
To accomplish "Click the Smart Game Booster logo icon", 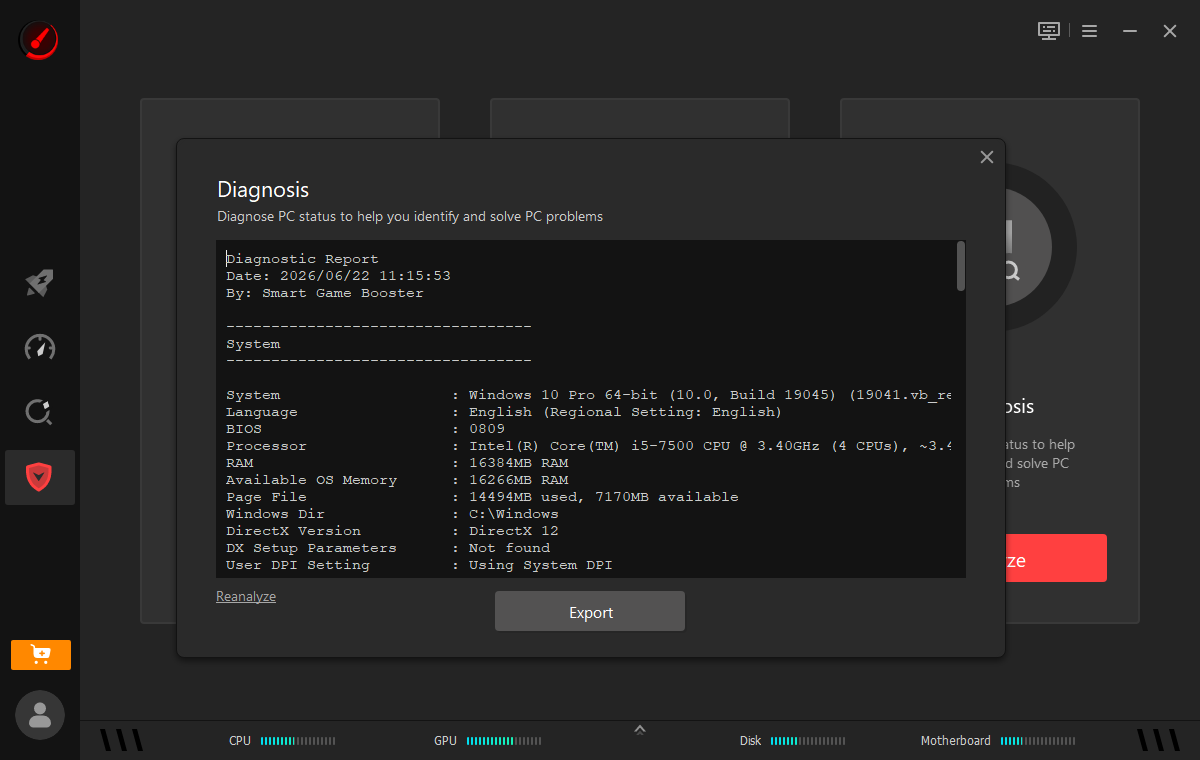I will pyautogui.click(x=38, y=40).
